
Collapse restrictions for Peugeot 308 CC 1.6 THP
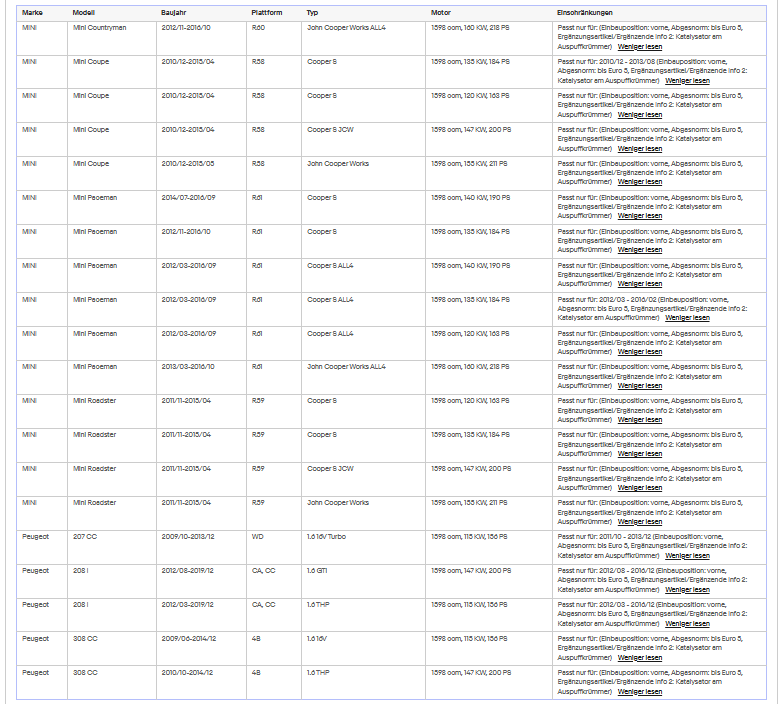coord(639,692)
